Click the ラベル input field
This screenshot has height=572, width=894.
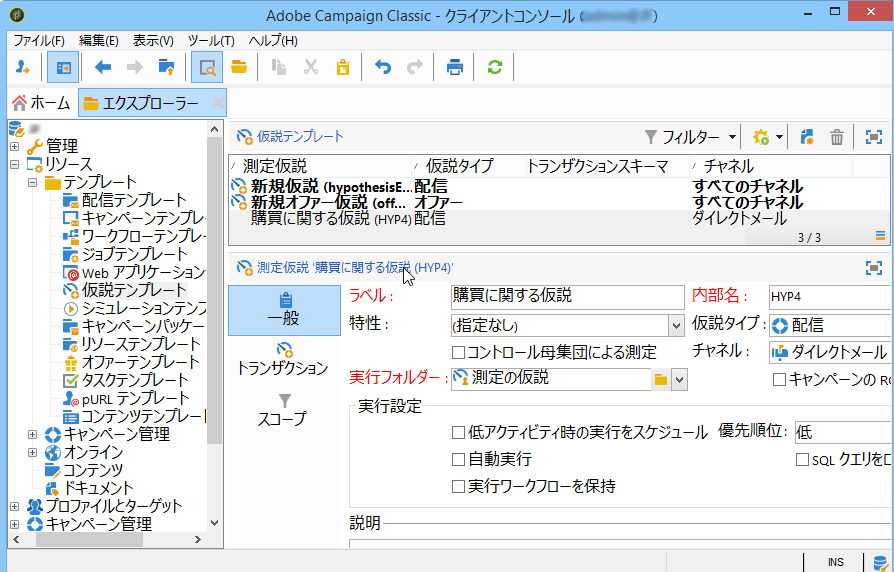coord(567,297)
